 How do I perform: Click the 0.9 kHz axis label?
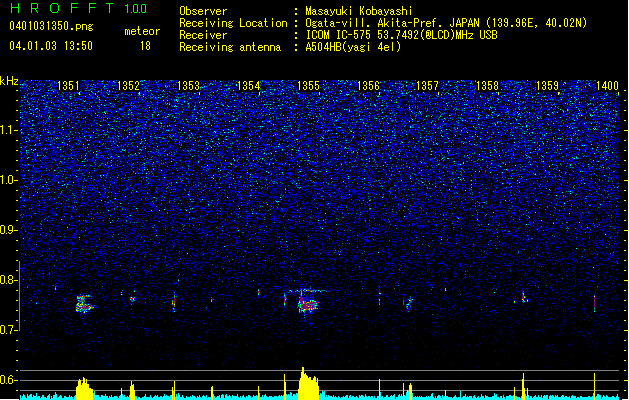pyautogui.click(x=9, y=230)
